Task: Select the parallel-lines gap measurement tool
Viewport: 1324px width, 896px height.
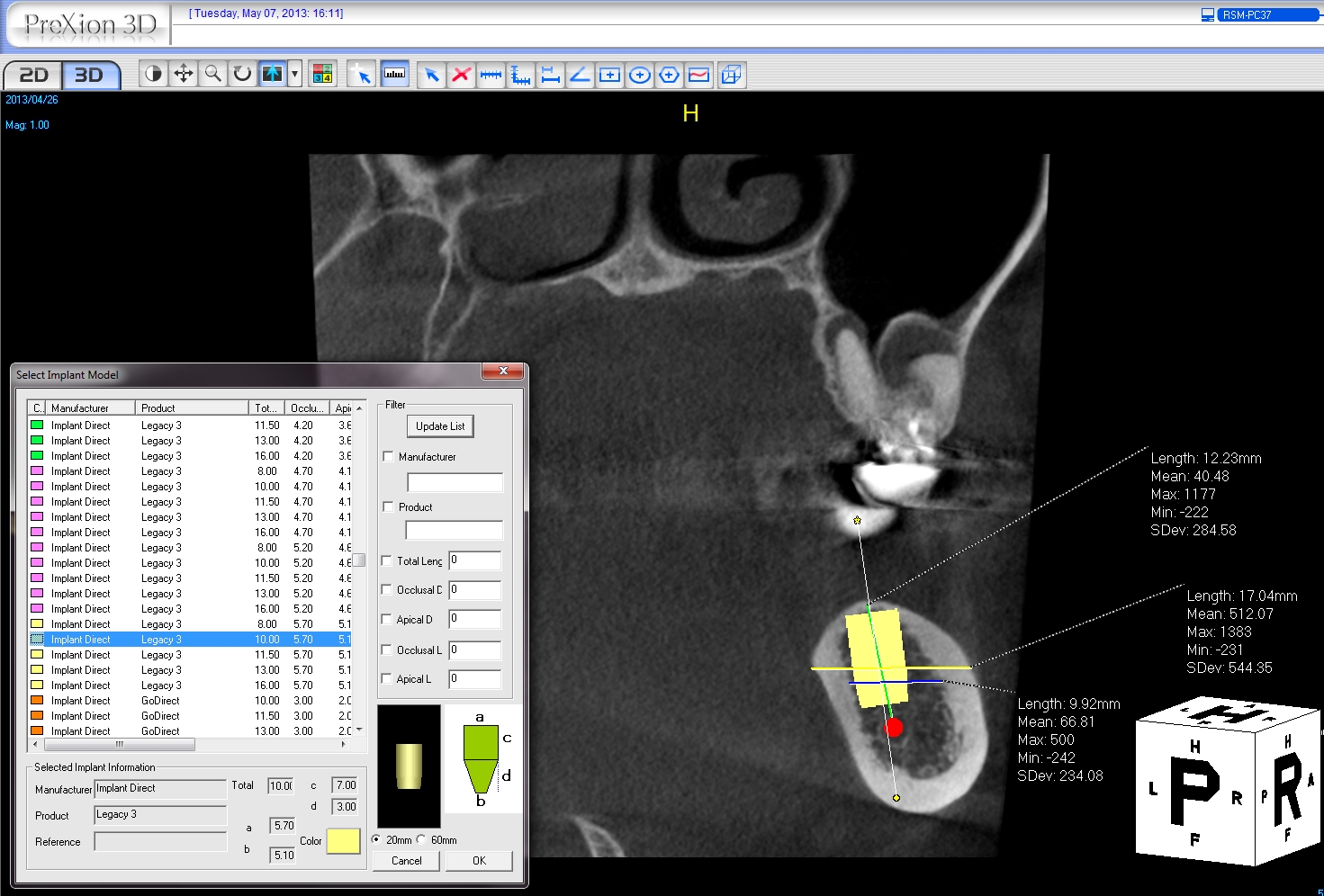Action: point(550,75)
